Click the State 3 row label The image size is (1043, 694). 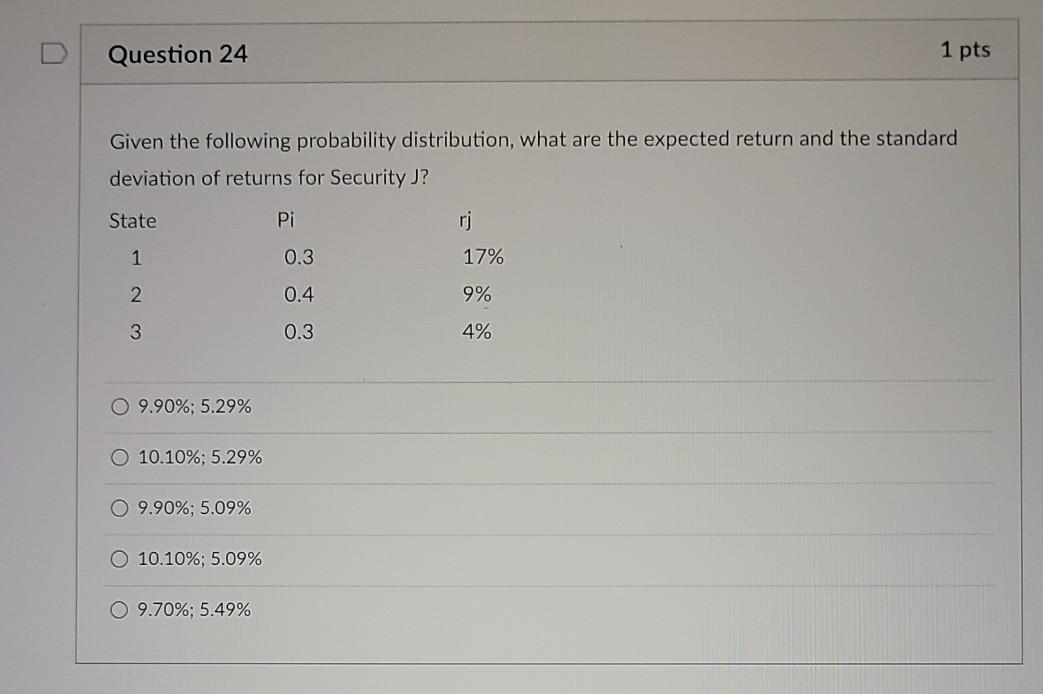[x=136, y=331]
